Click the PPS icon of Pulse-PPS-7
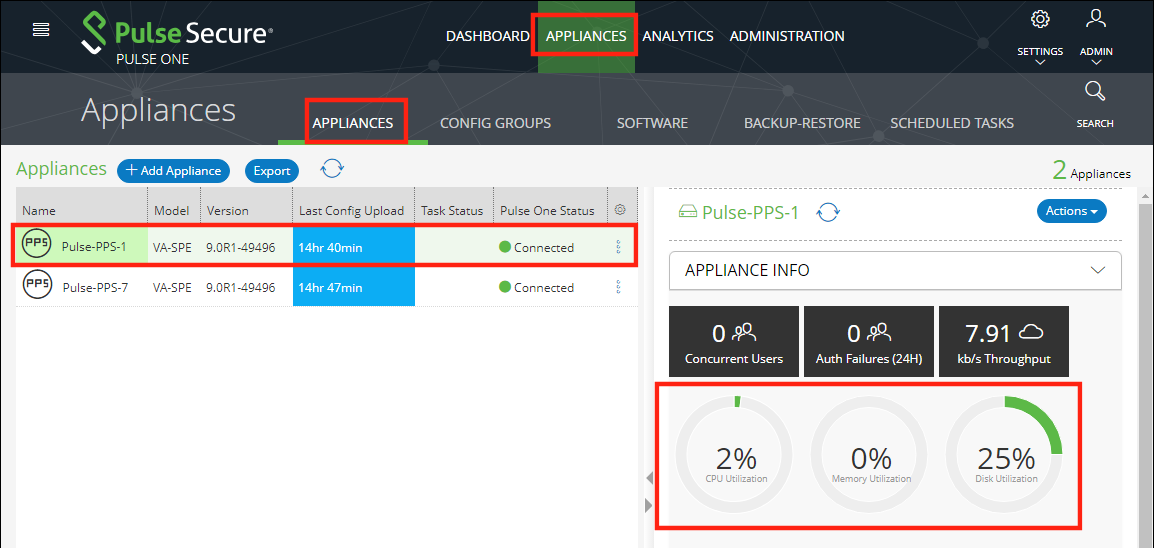This screenshot has height=548, width=1154. 37,285
